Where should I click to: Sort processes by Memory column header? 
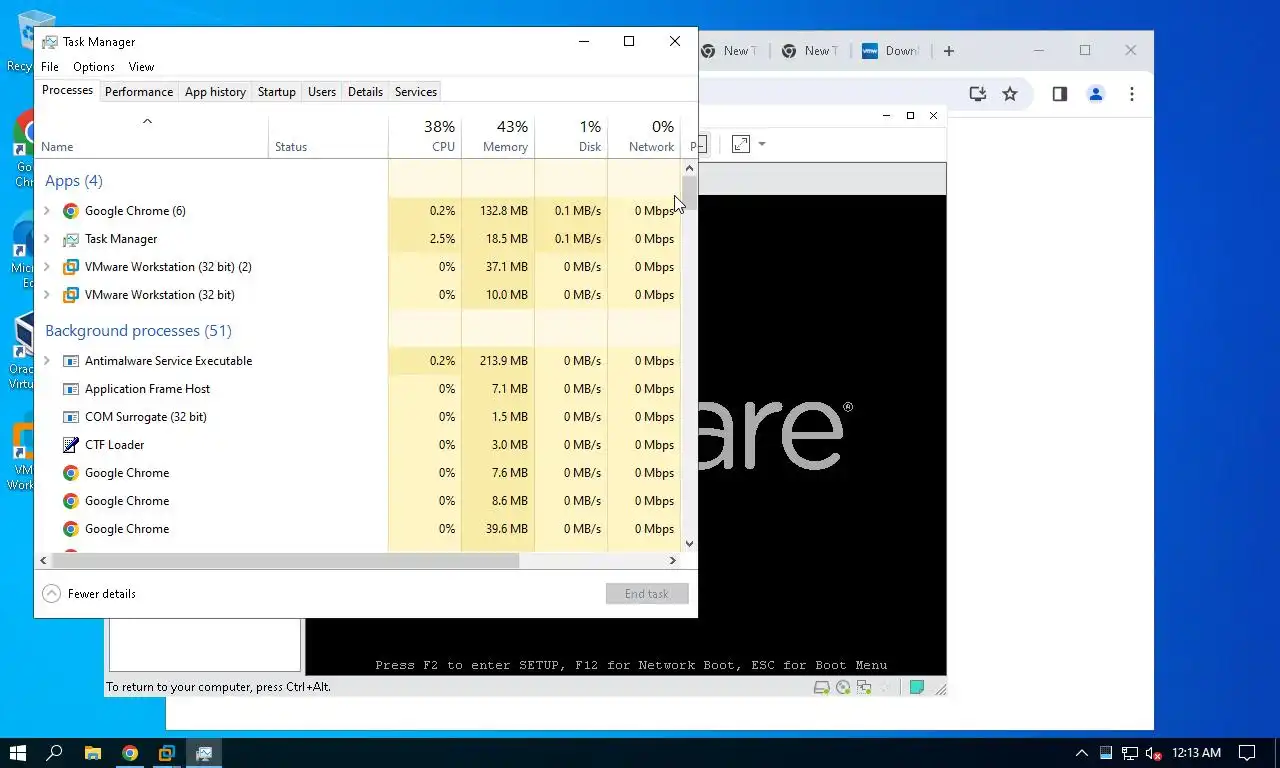point(498,136)
